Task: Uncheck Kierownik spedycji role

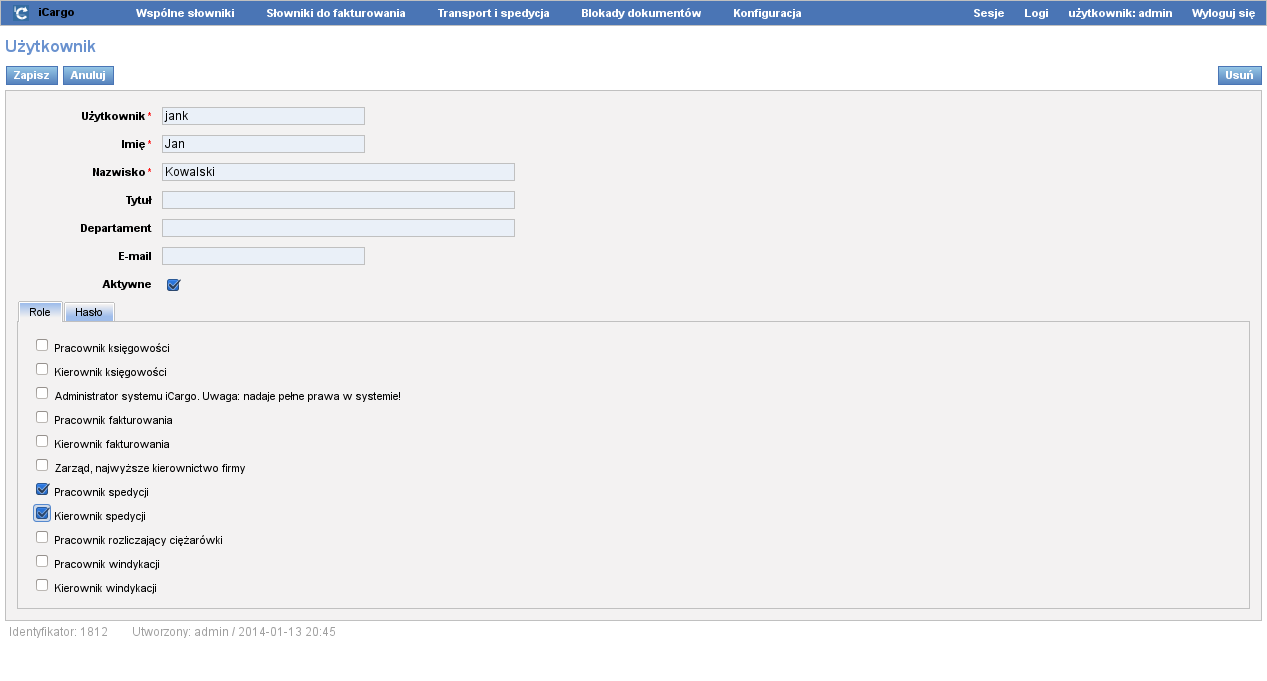Action: click(x=42, y=513)
